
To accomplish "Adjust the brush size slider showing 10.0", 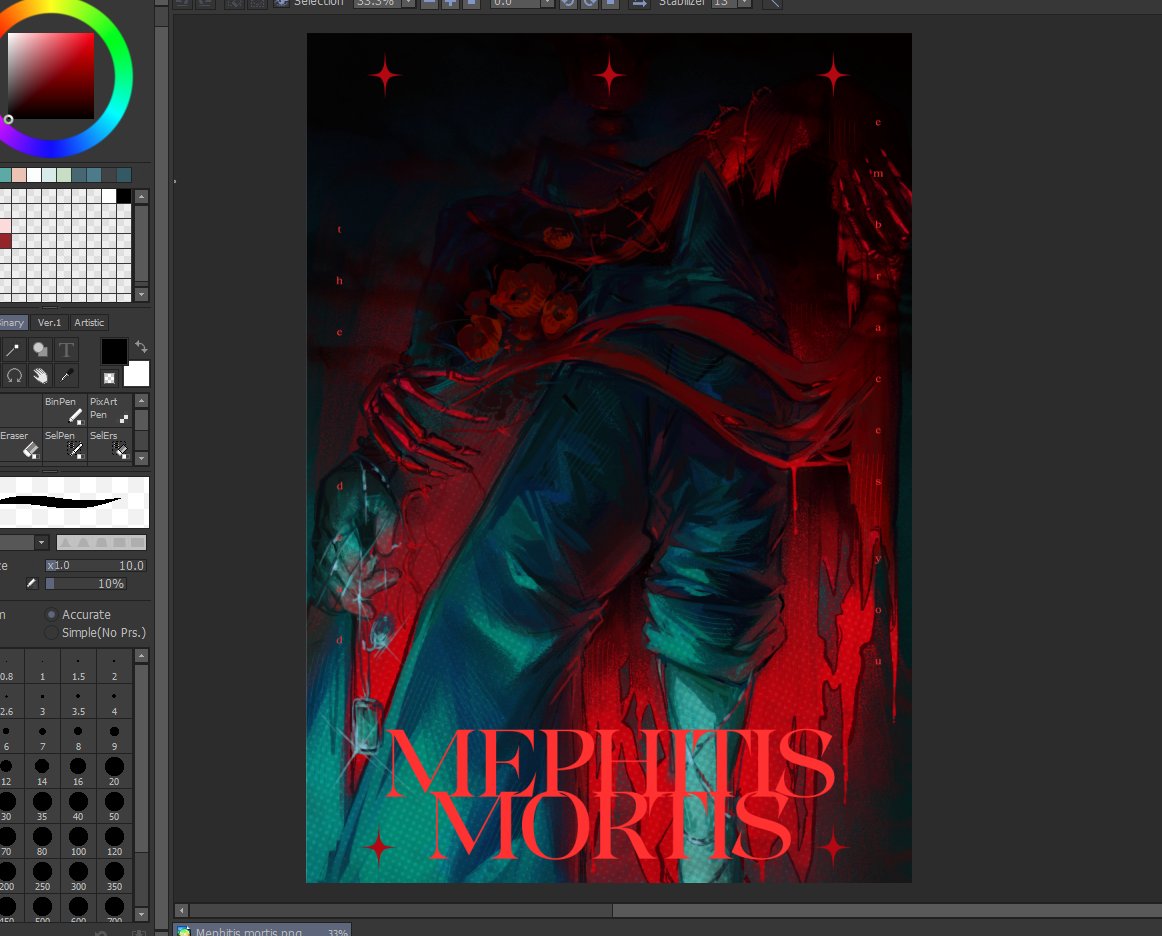I will click(96, 565).
